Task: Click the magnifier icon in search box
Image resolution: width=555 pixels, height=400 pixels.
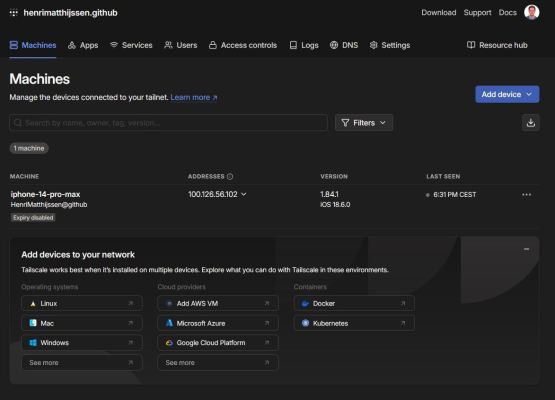Action: (17, 123)
